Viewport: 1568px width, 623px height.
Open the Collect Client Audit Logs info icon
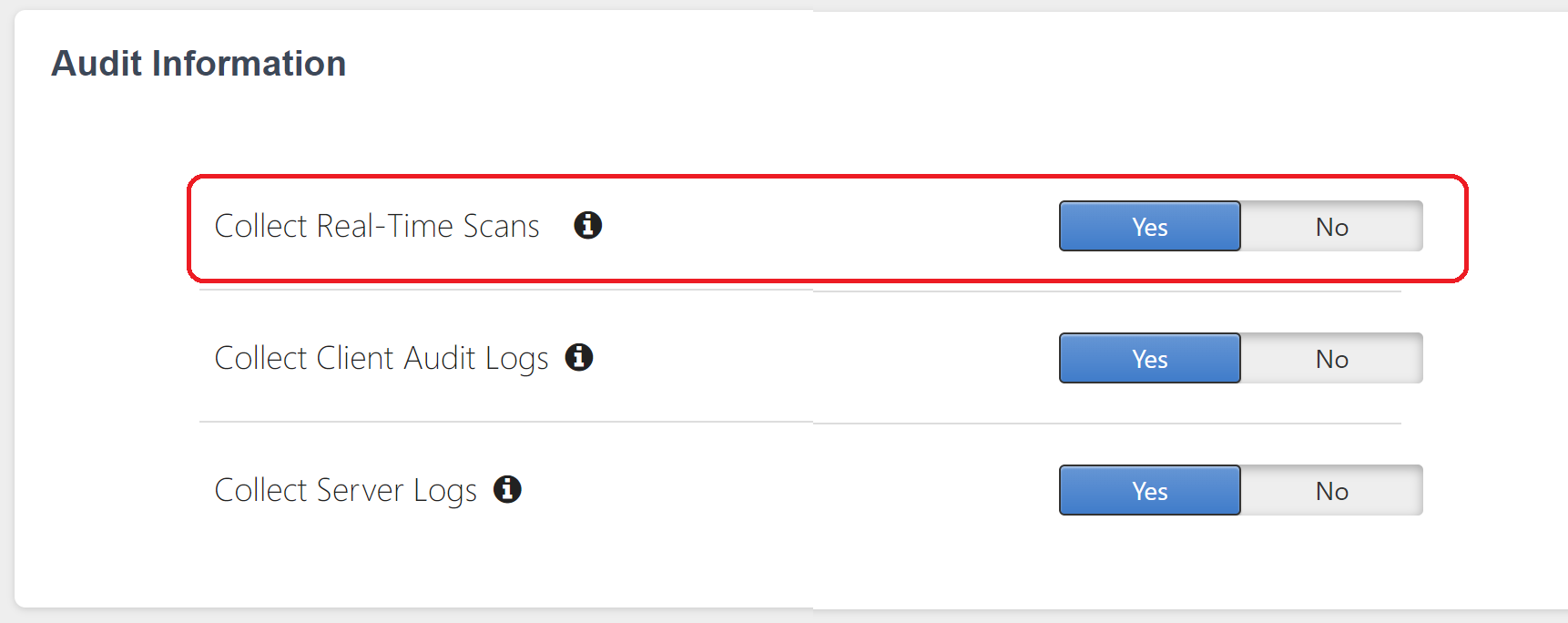(579, 357)
